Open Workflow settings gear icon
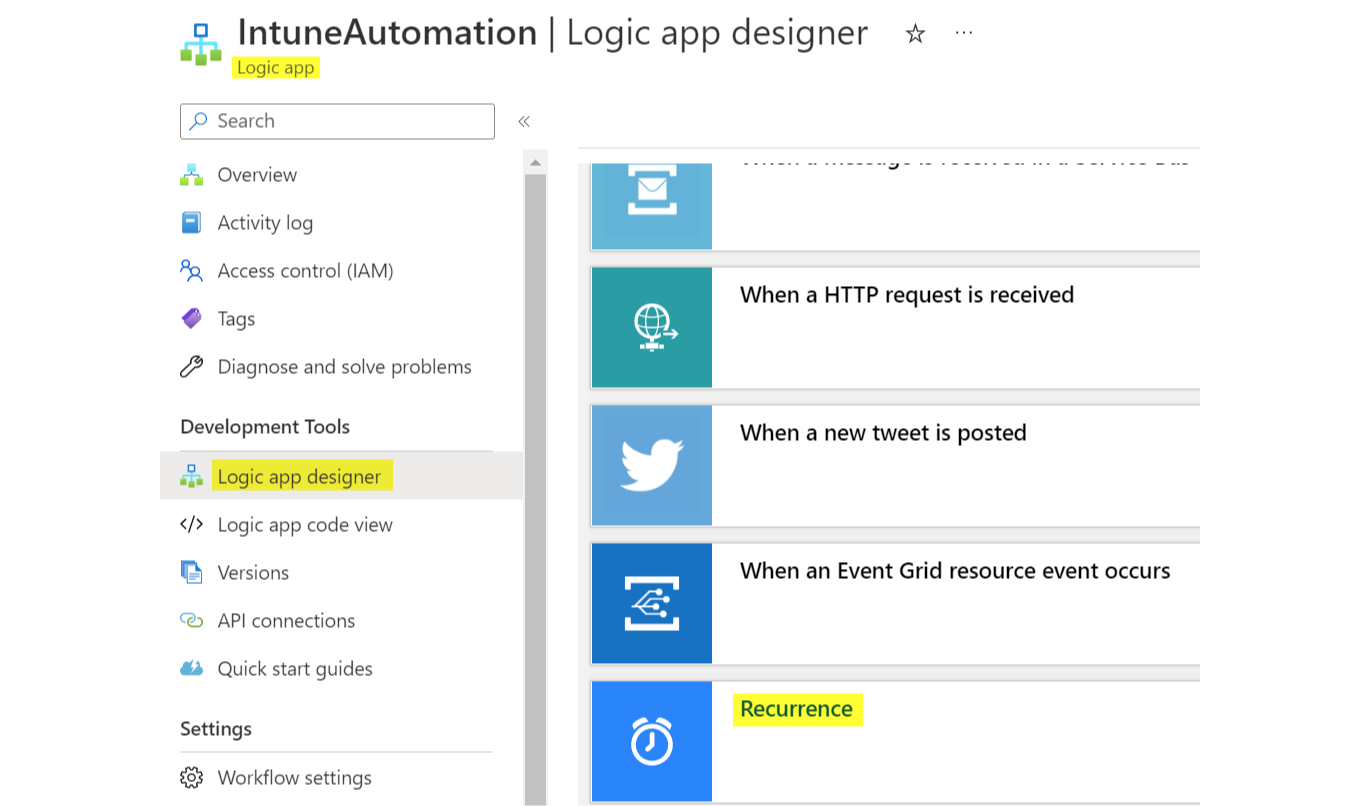The width and height of the screenshot is (1361, 806). pos(190,777)
